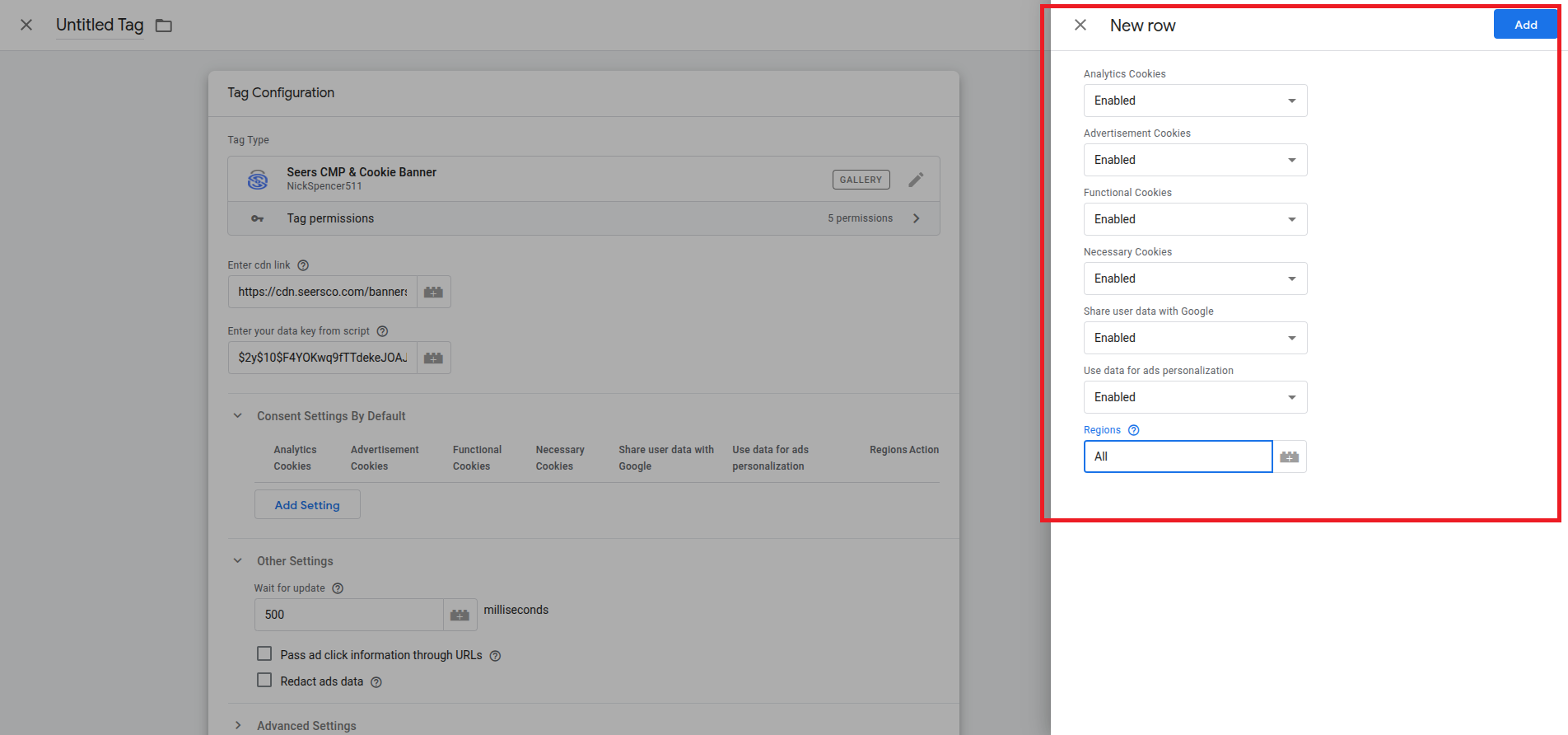Check the Redact ads data checkbox
The image size is (1568, 735).
pyautogui.click(x=264, y=681)
